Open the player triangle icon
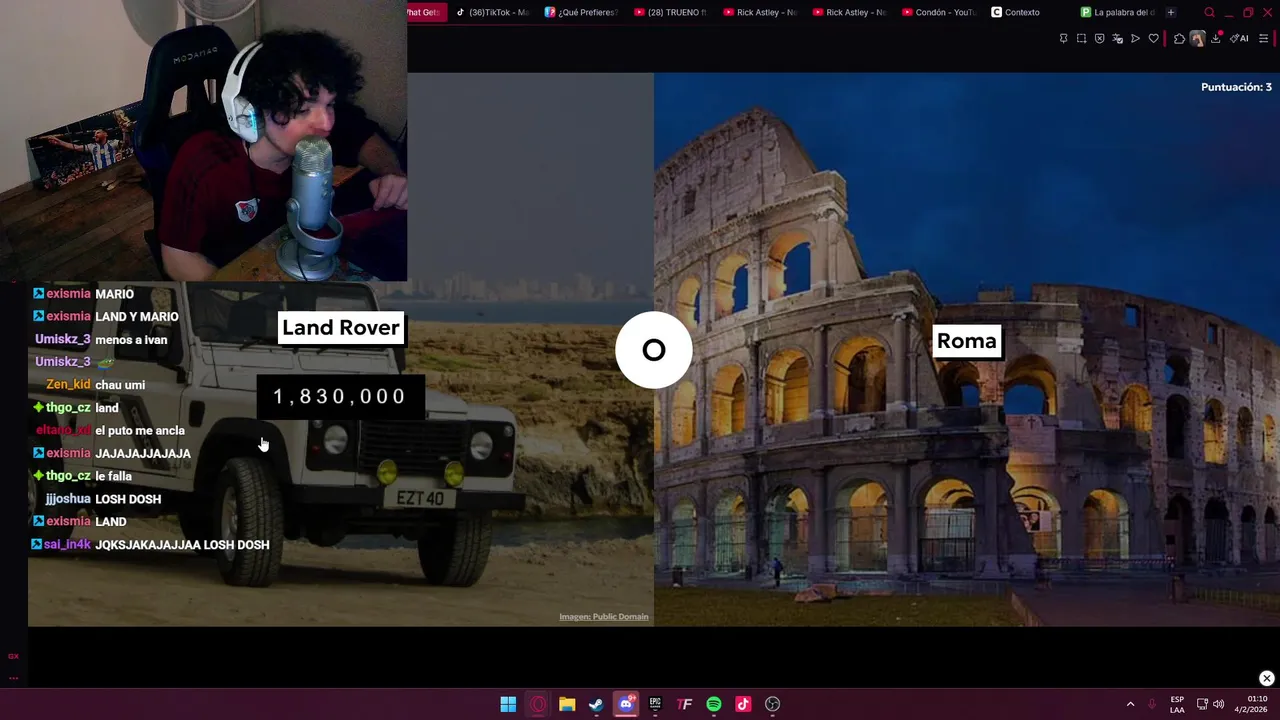Viewport: 1280px width, 720px height. 1135,38
